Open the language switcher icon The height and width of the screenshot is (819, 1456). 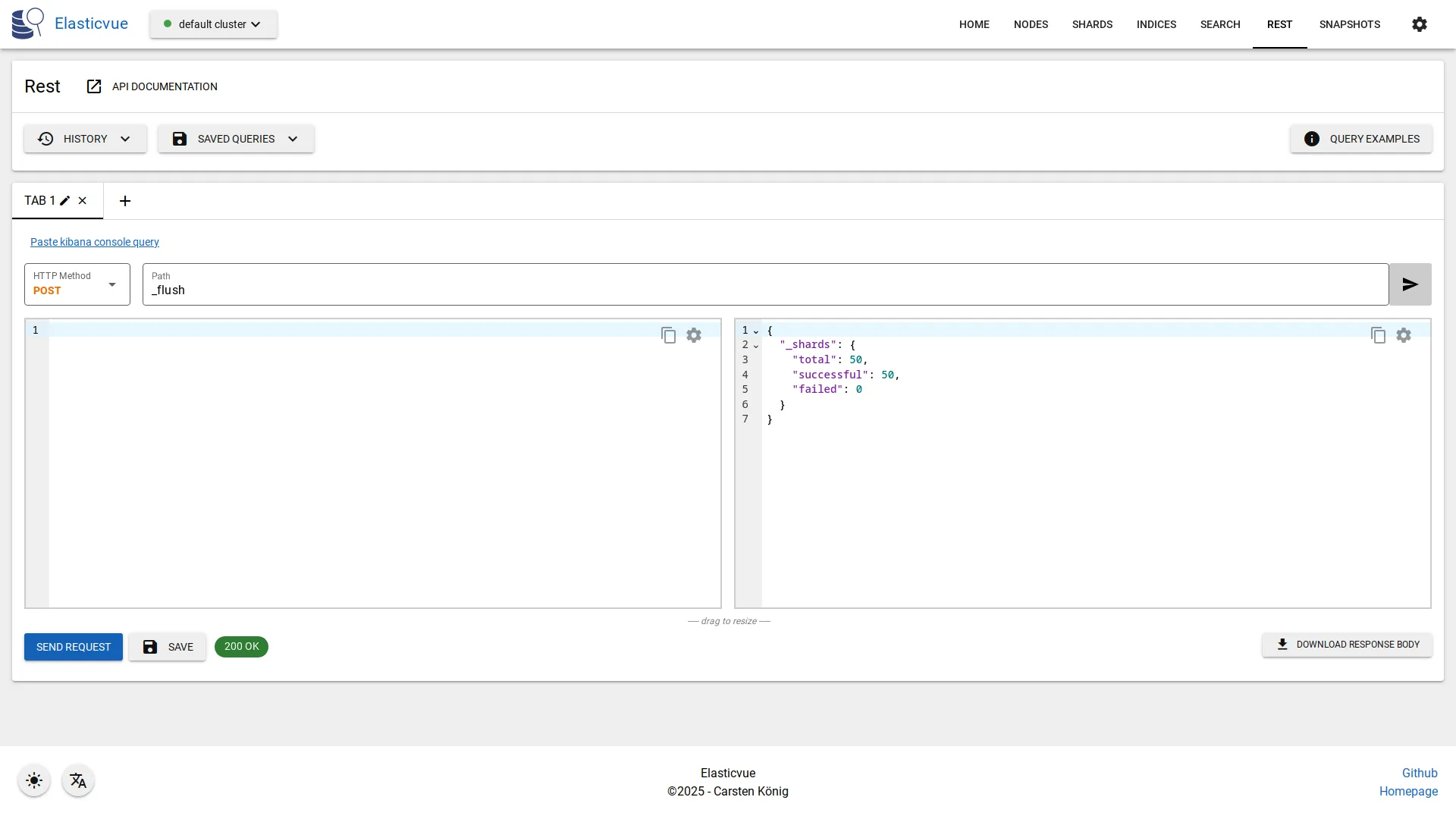78,780
